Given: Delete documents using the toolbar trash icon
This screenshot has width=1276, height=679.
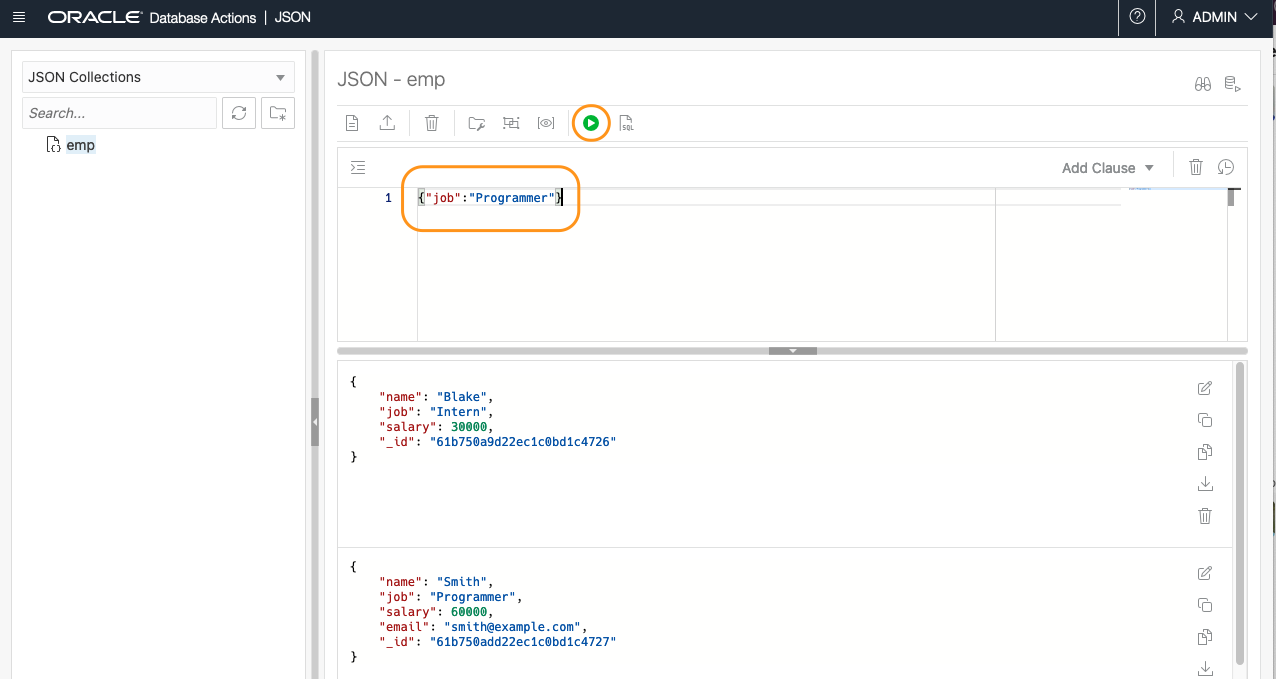Looking at the screenshot, I should pyautogui.click(x=431, y=122).
